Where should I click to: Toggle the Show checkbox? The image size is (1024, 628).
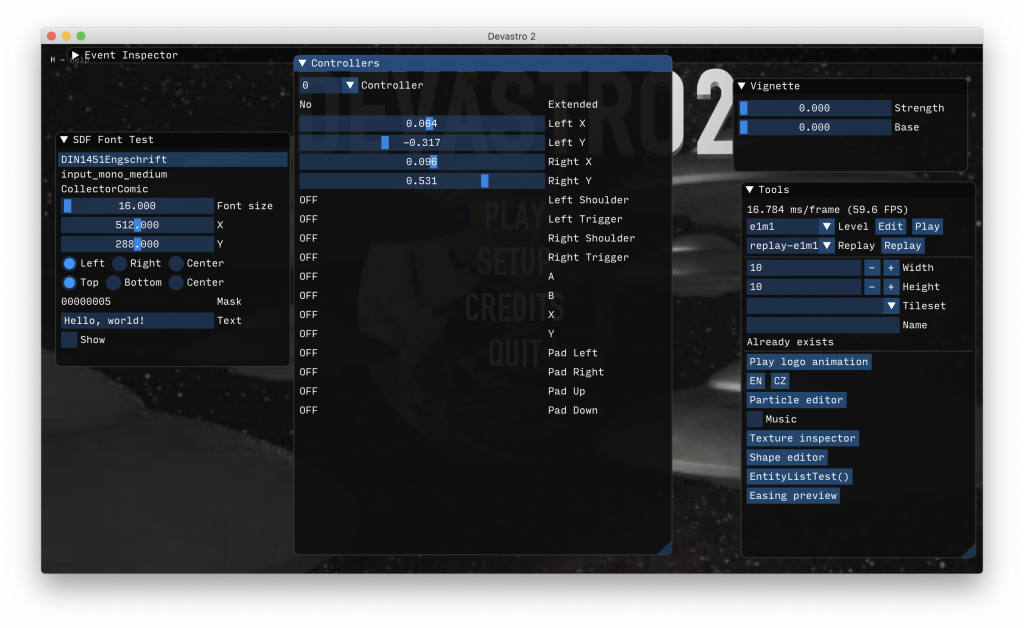69,340
